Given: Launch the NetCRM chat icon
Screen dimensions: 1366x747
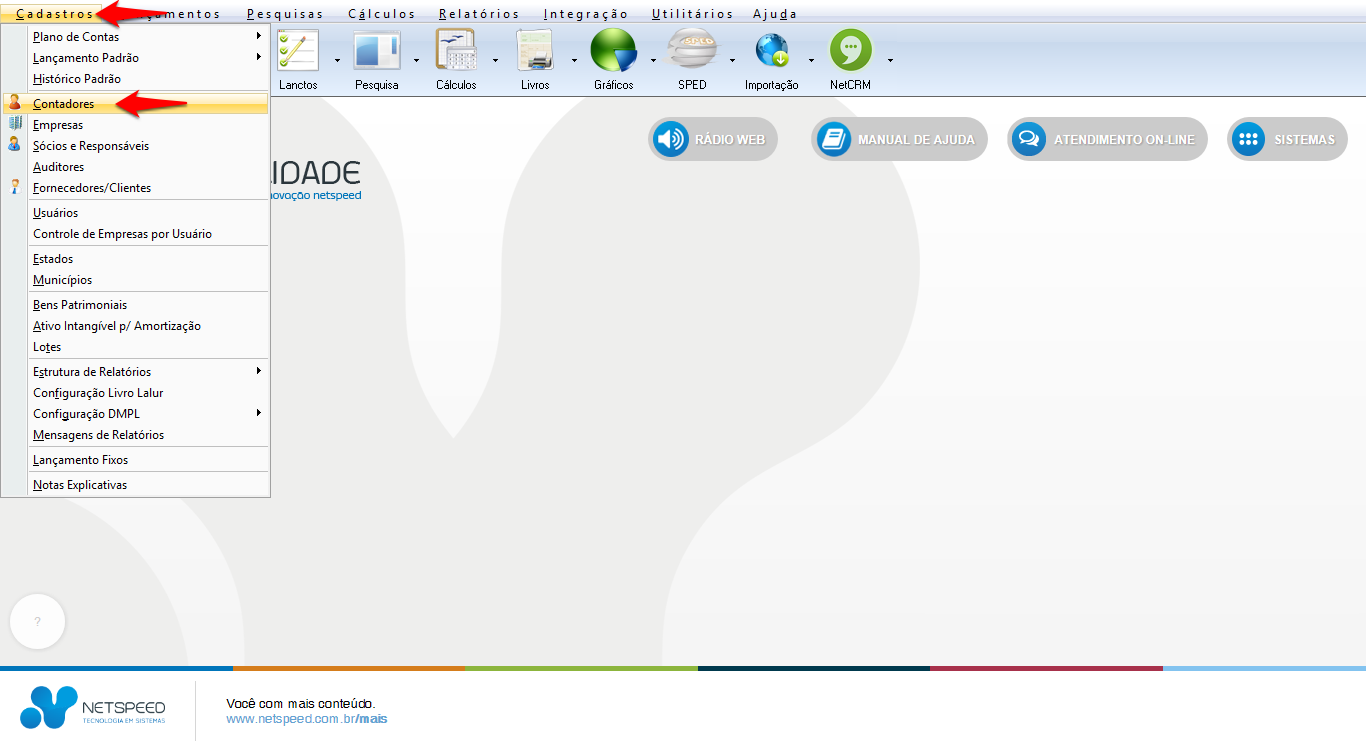Looking at the screenshot, I should pyautogui.click(x=850, y=52).
